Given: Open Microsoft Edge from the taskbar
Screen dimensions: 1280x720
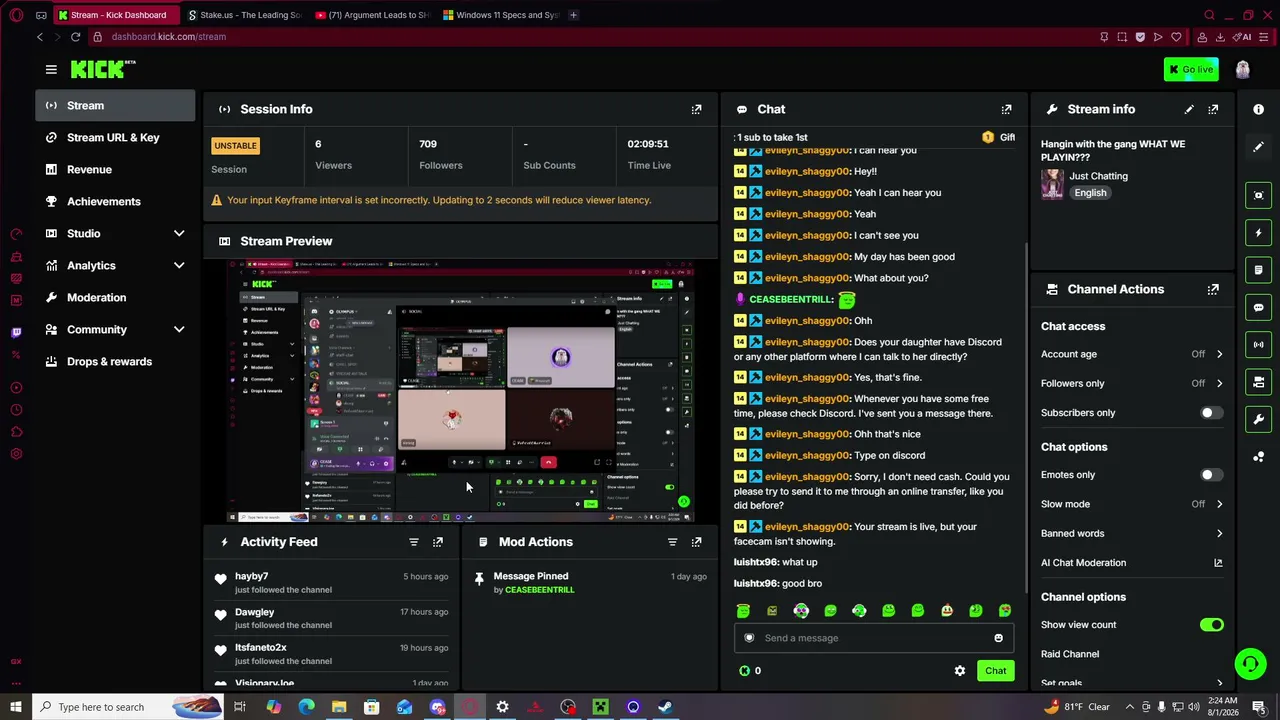Looking at the screenshot, I should 306,707.
